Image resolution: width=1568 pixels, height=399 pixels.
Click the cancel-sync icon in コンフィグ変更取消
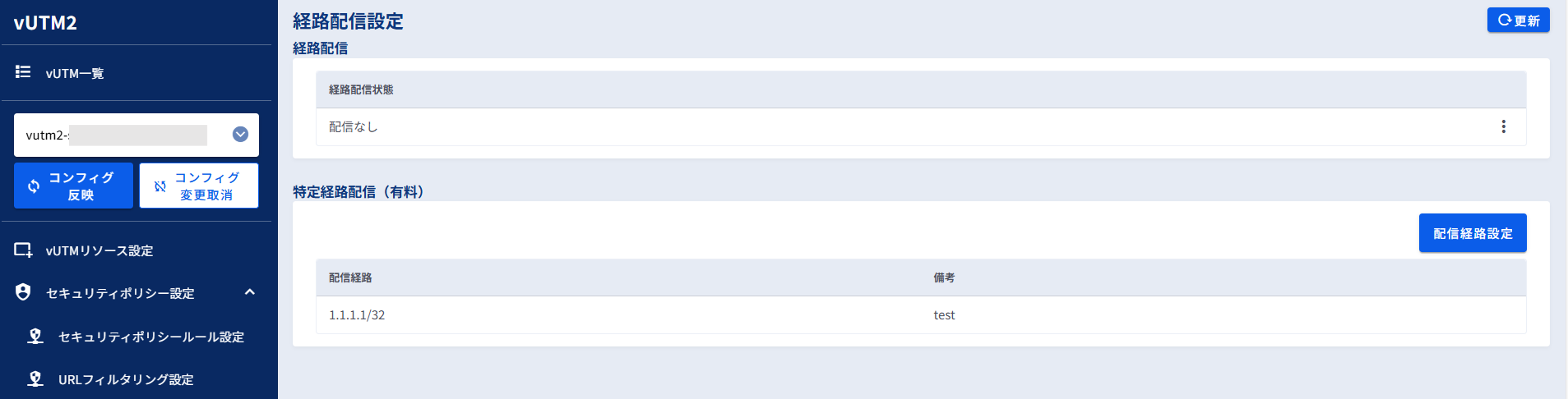point(160,186)
